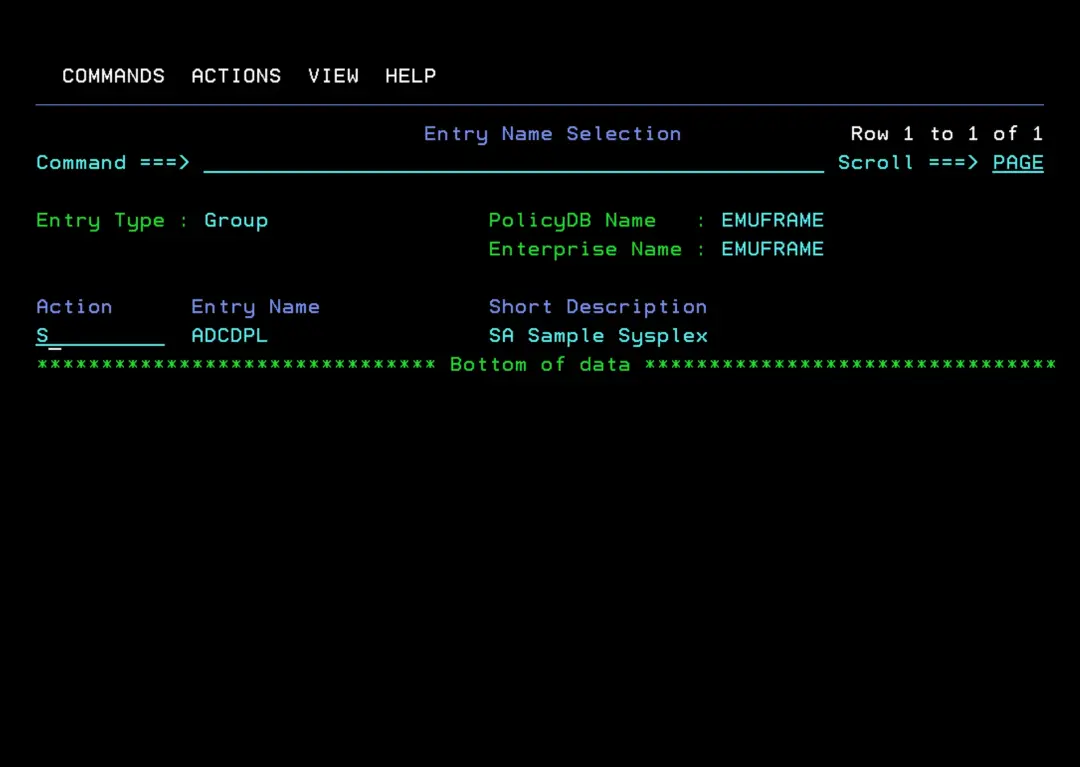The width and height of the screenshot is (1080, 767).
Task: Click the 'Entry Type' label
Action: (101, 221)
